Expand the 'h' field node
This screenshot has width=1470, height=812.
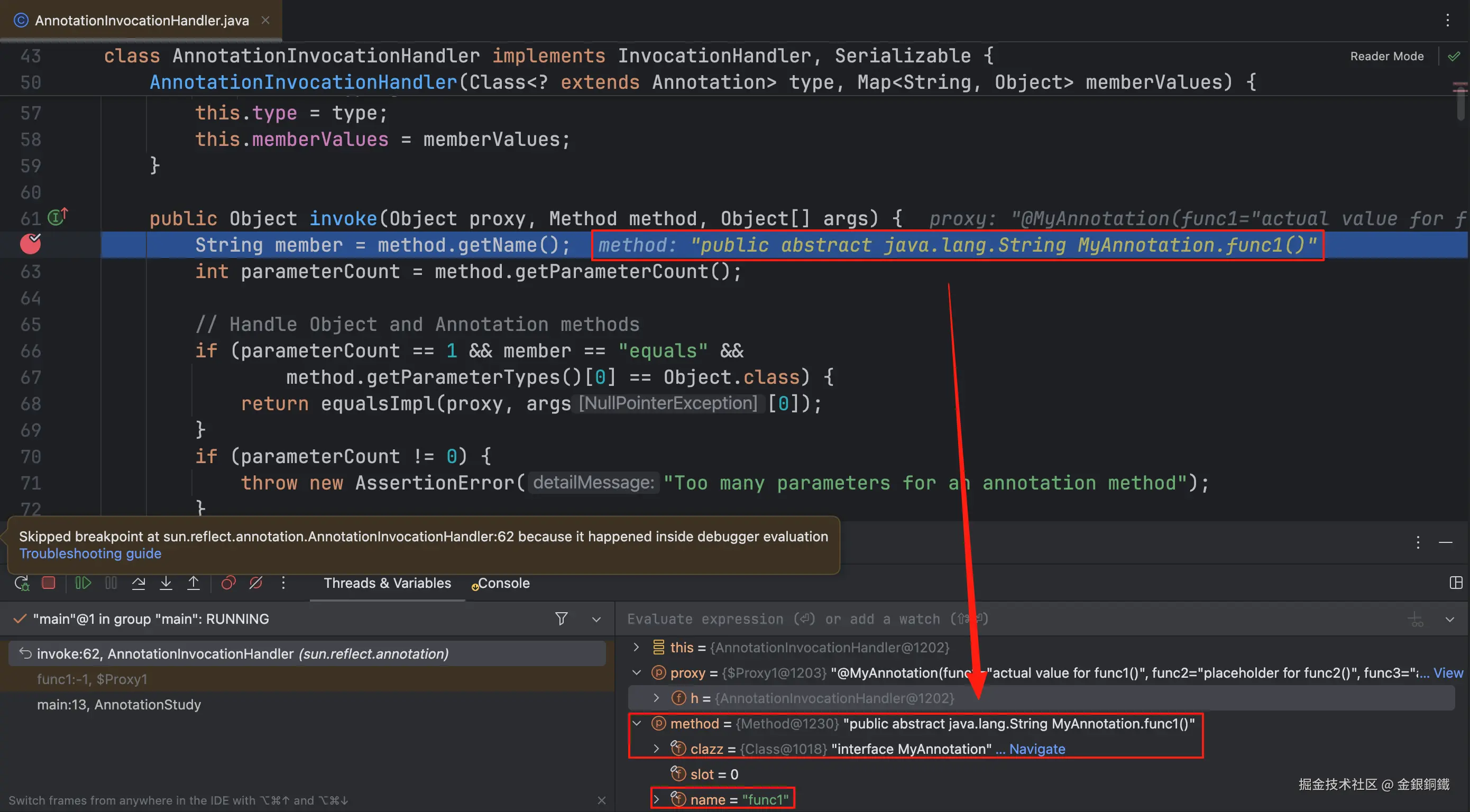(x=656, y=698)
